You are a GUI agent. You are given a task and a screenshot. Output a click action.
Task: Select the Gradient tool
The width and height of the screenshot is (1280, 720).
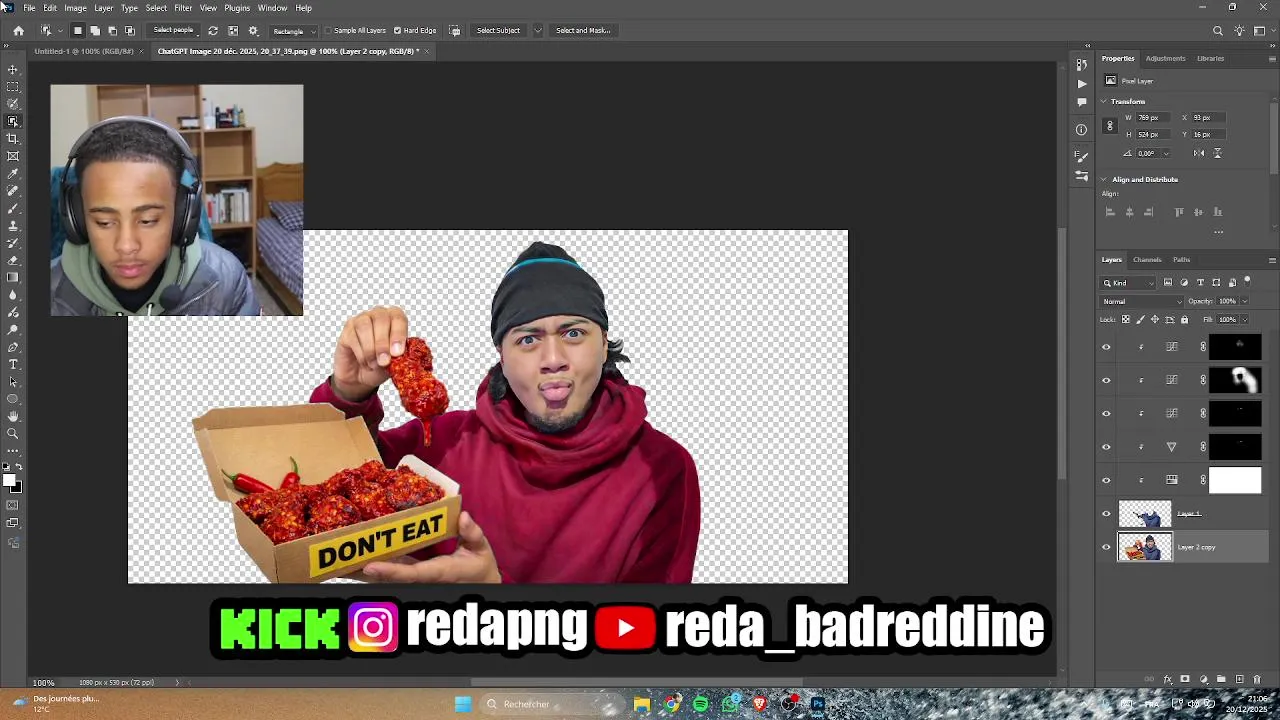13,277
